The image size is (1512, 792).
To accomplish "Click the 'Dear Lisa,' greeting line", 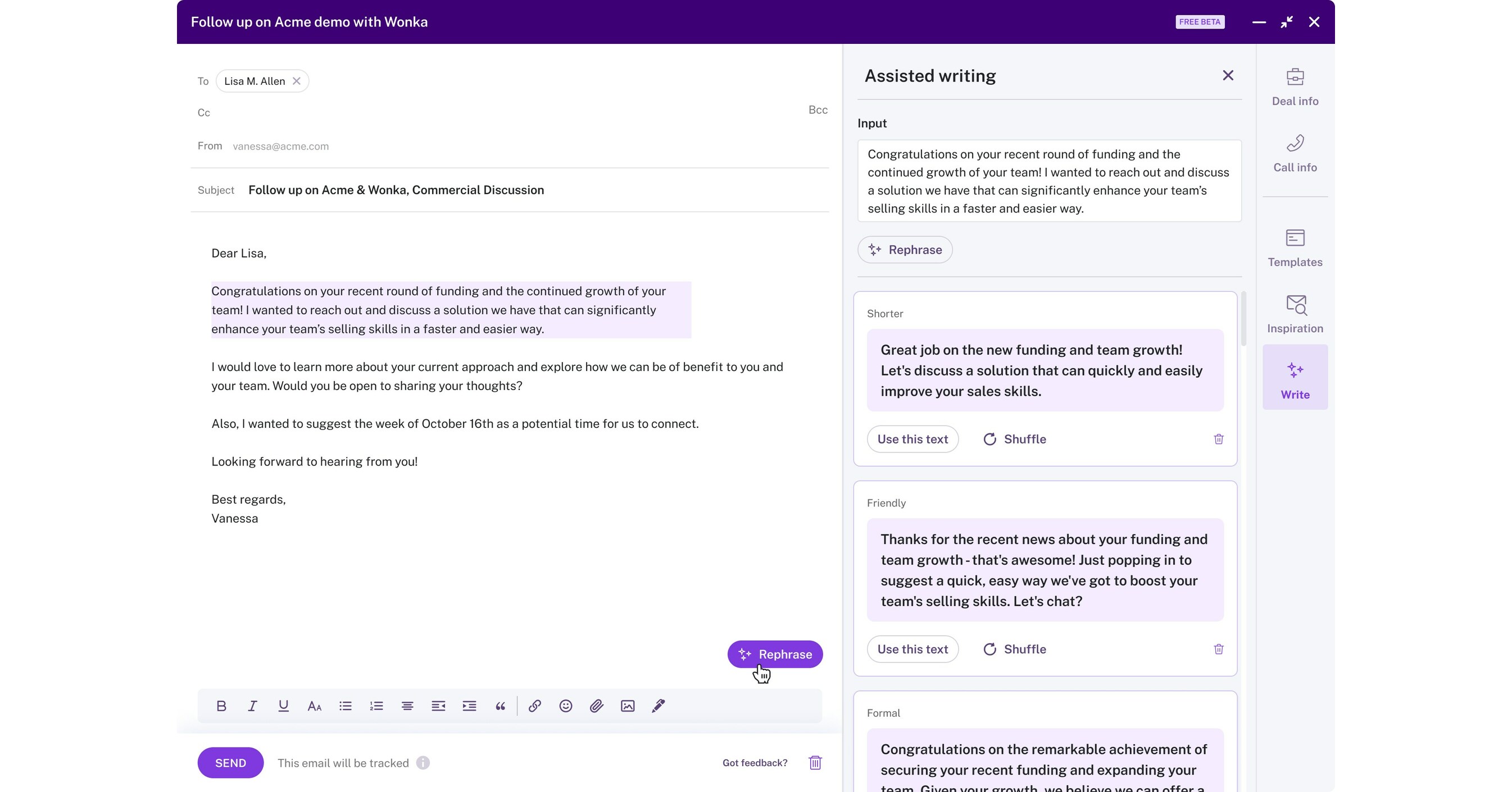I will [239, 253].
